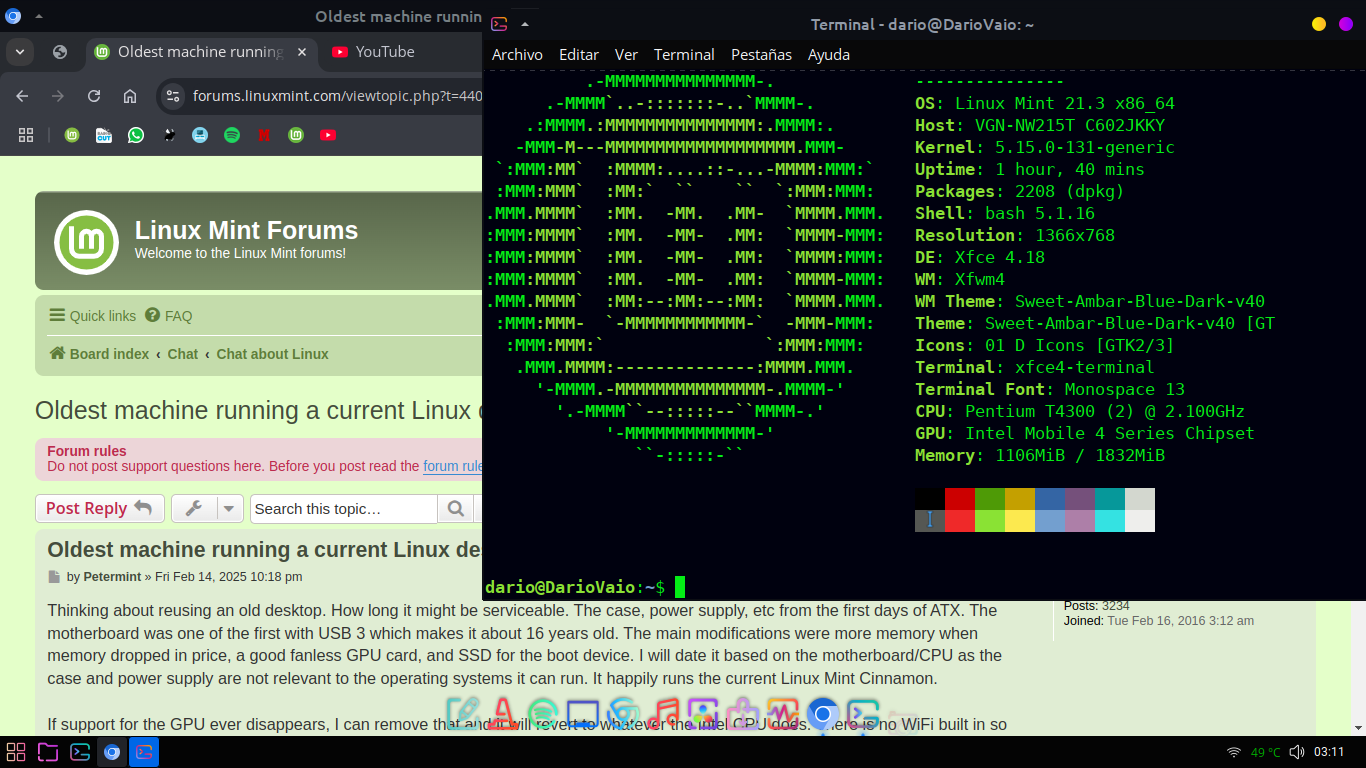Screen dimensions: 1366x768
Task: Click the yellow terminal window button
Action: pos(1319,24)
